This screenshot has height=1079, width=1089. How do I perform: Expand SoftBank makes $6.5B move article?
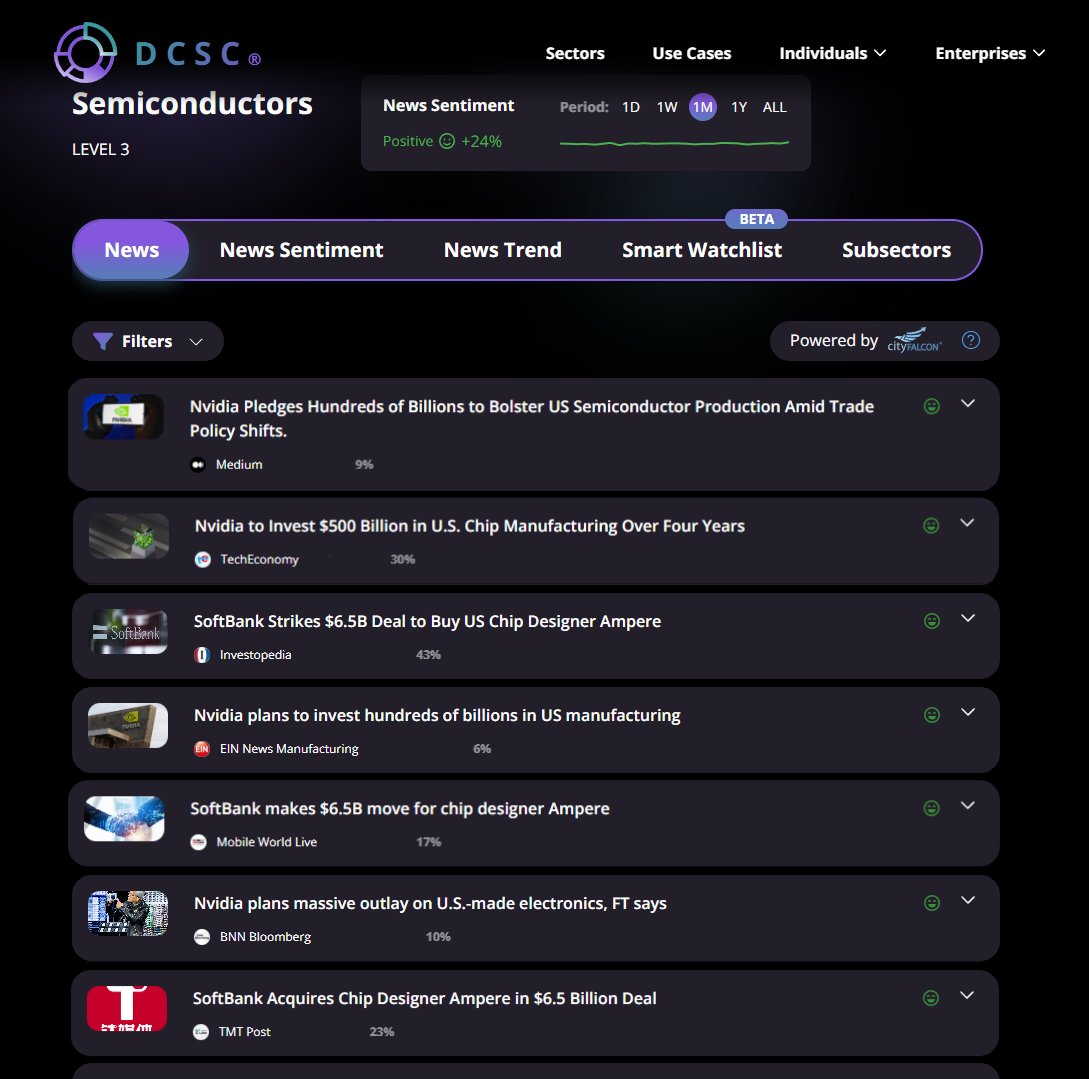tap(967, 805)
